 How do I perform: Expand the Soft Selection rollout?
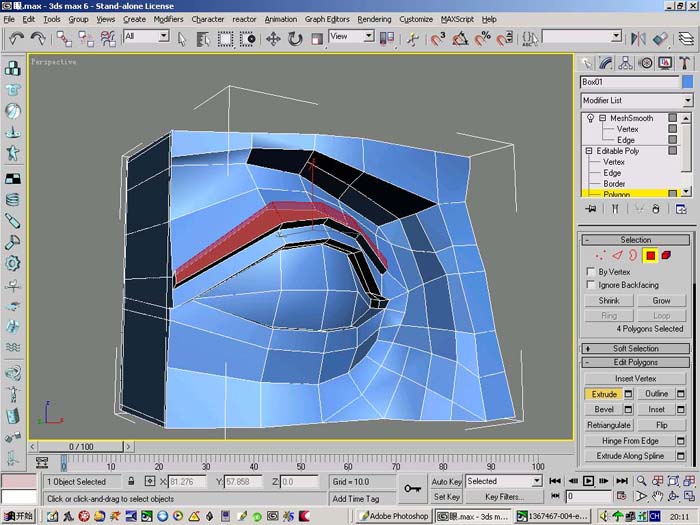[635, 348]
